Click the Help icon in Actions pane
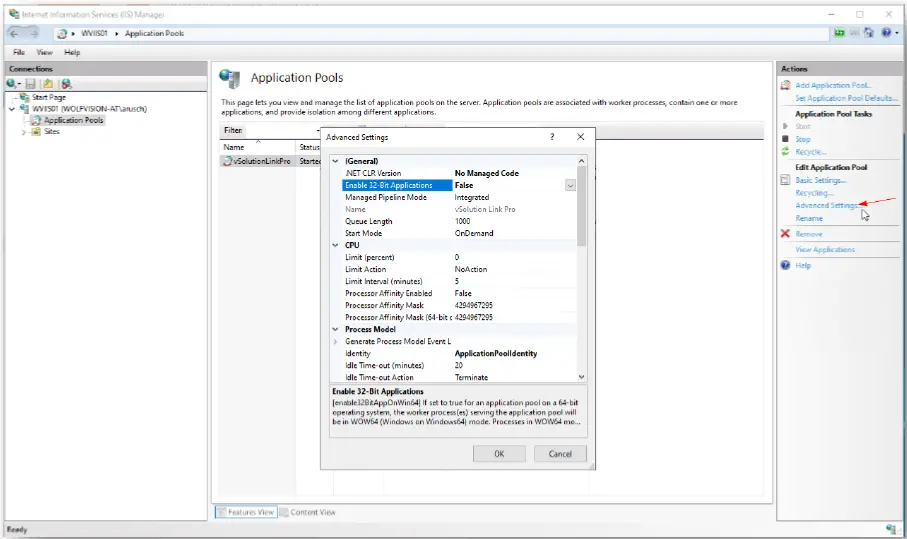 786,266
